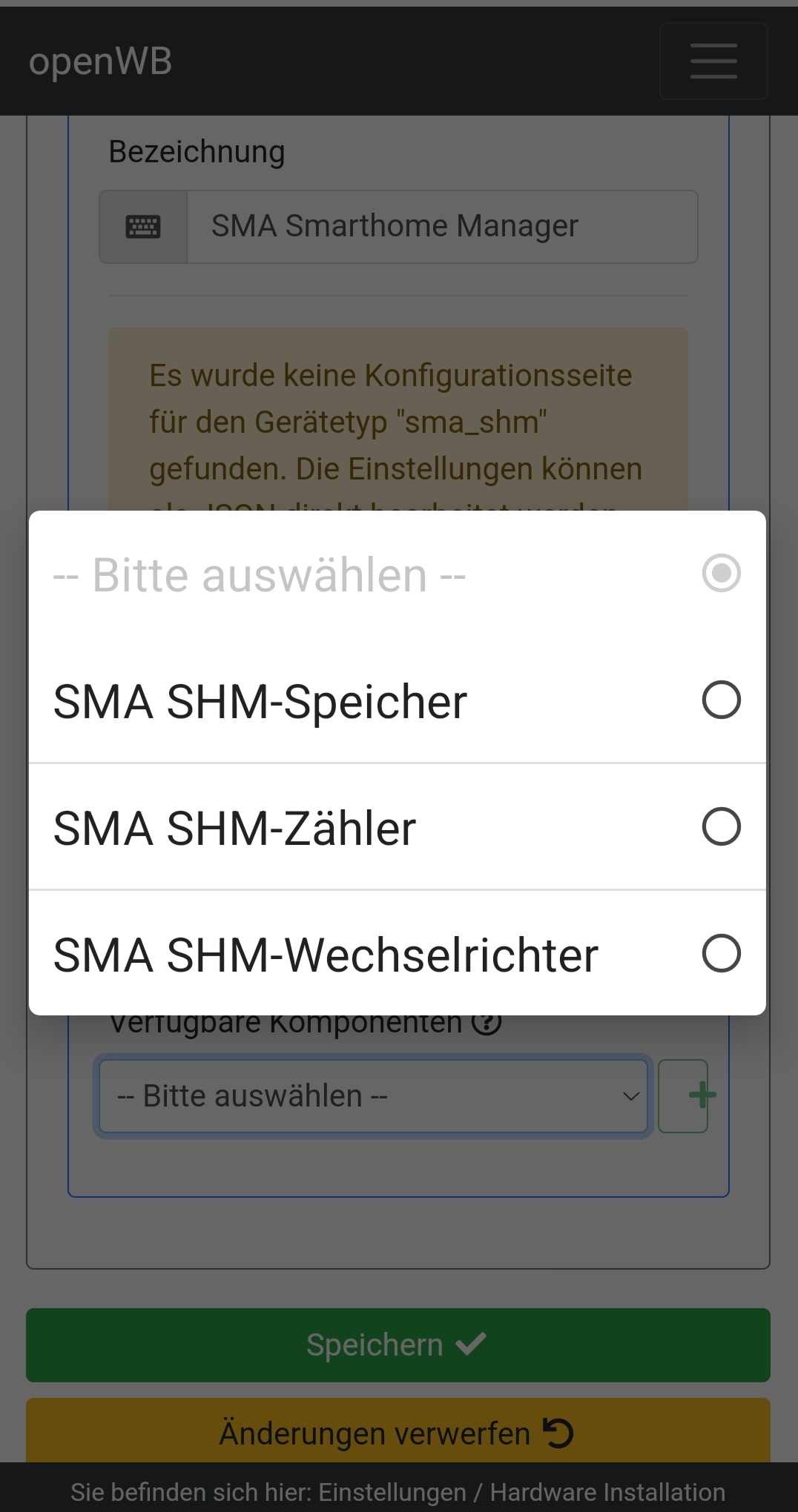Select the '-- Bitte auswählen --' radio button

[x=721, y=574]
